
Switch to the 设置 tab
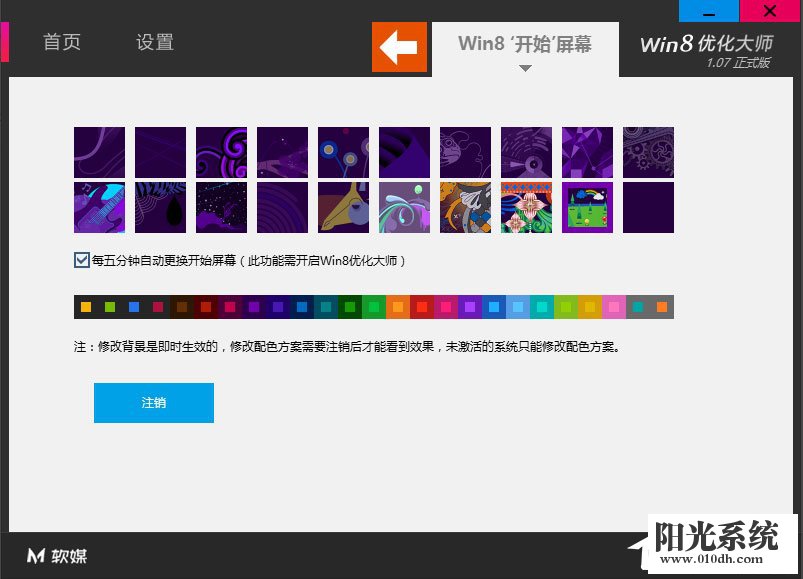coord(152,42)
